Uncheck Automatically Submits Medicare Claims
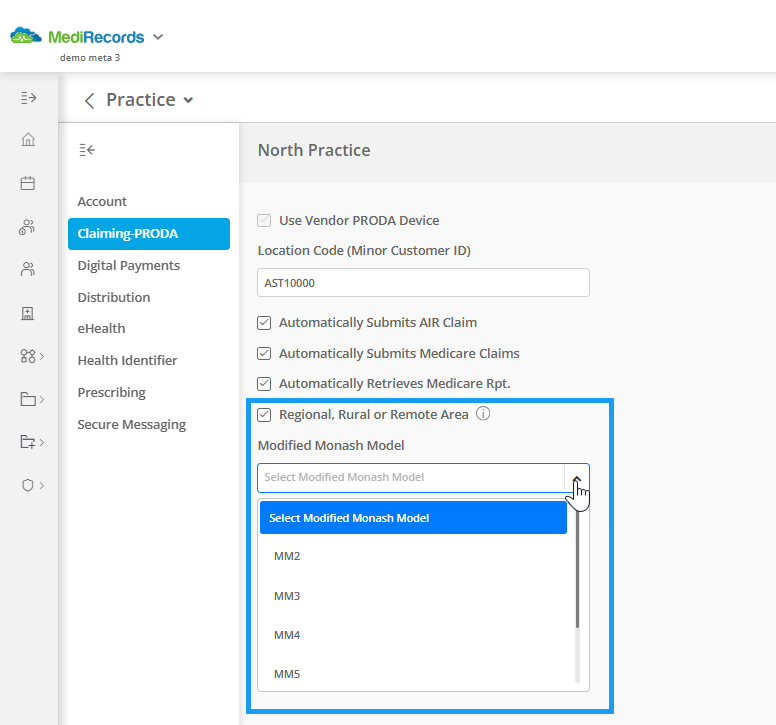The image size is (776, 725). click(264, 353)
